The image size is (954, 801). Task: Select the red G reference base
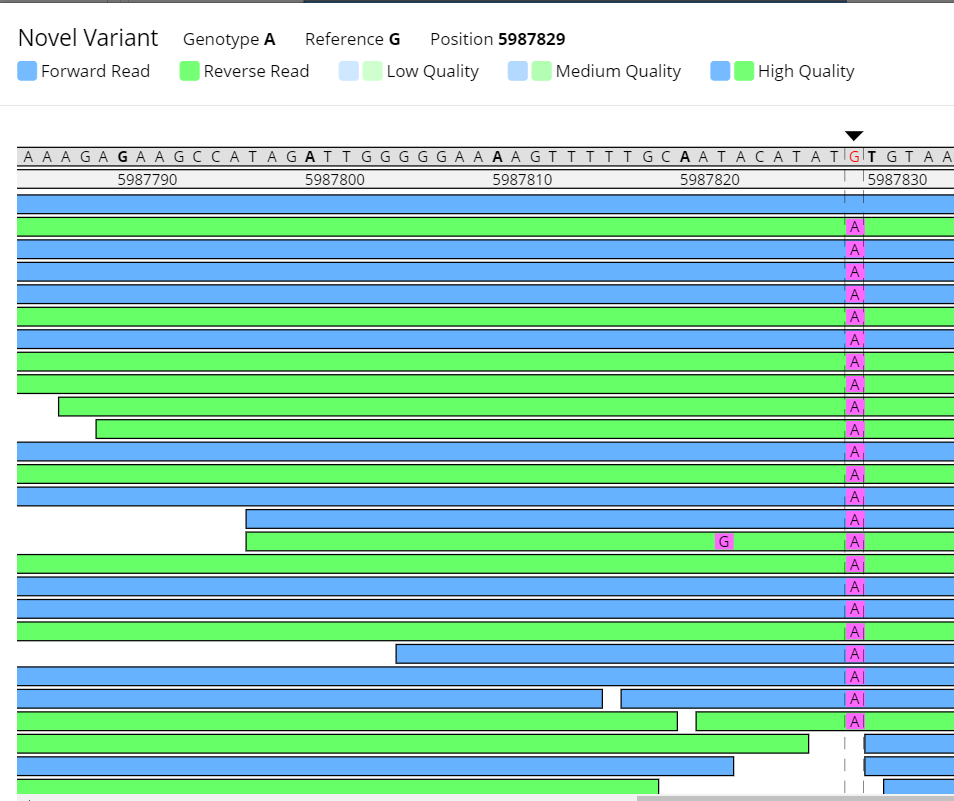coord(854,156)
